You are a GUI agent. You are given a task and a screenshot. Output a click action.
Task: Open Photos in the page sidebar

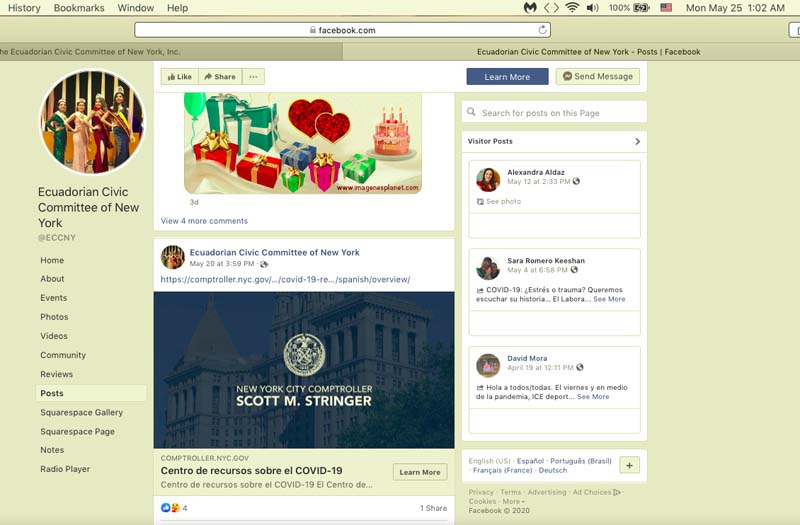pos(54,317)
